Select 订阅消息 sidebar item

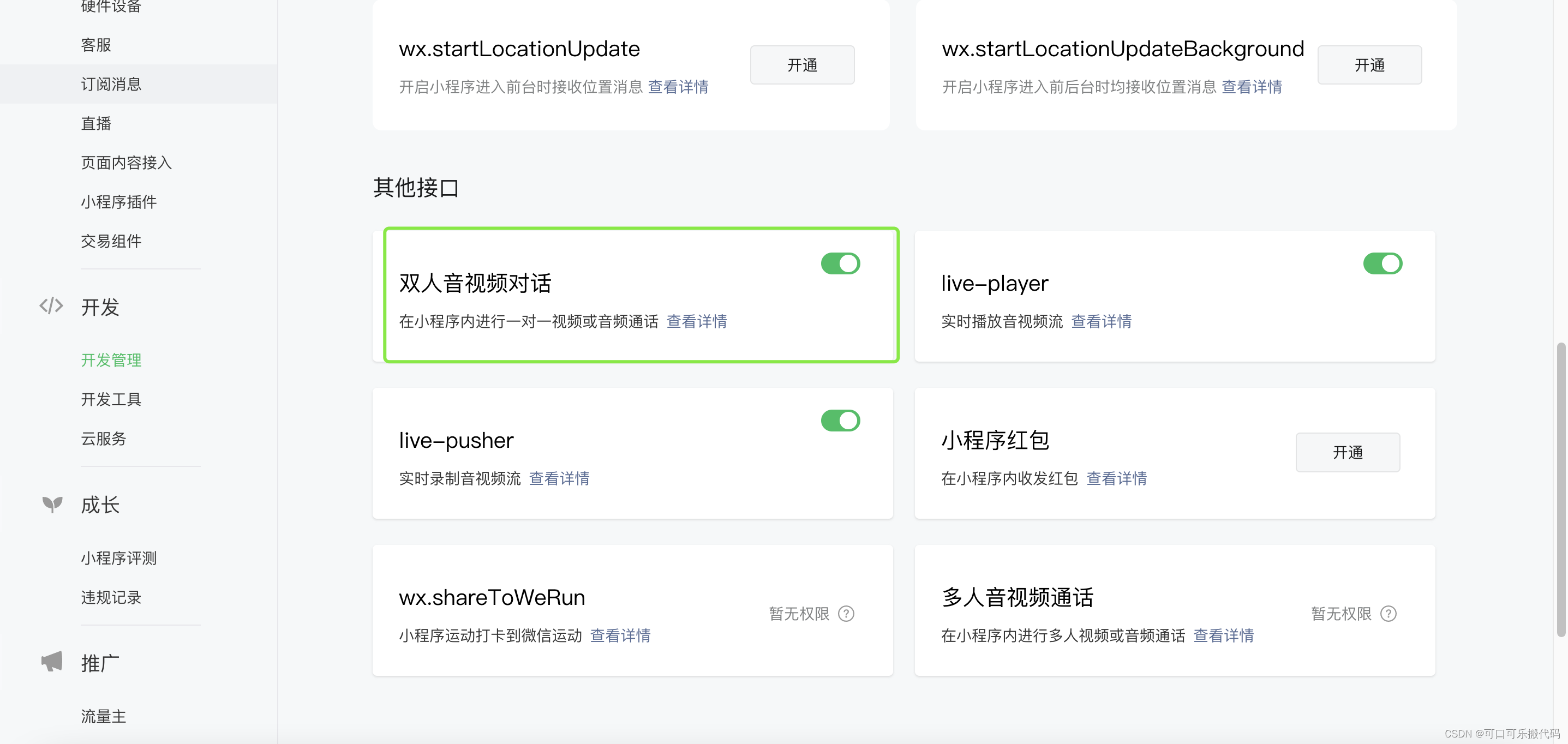tap(111, 84)
